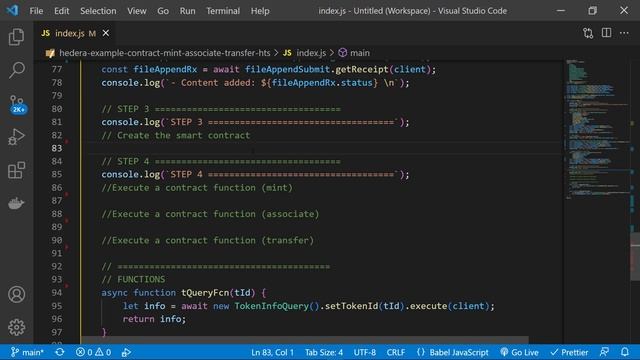This screenshot has width=640, height=360.
Task: Click the horizontal editor scrollbar
Action: pyautogui.click(x=304, y=340)
